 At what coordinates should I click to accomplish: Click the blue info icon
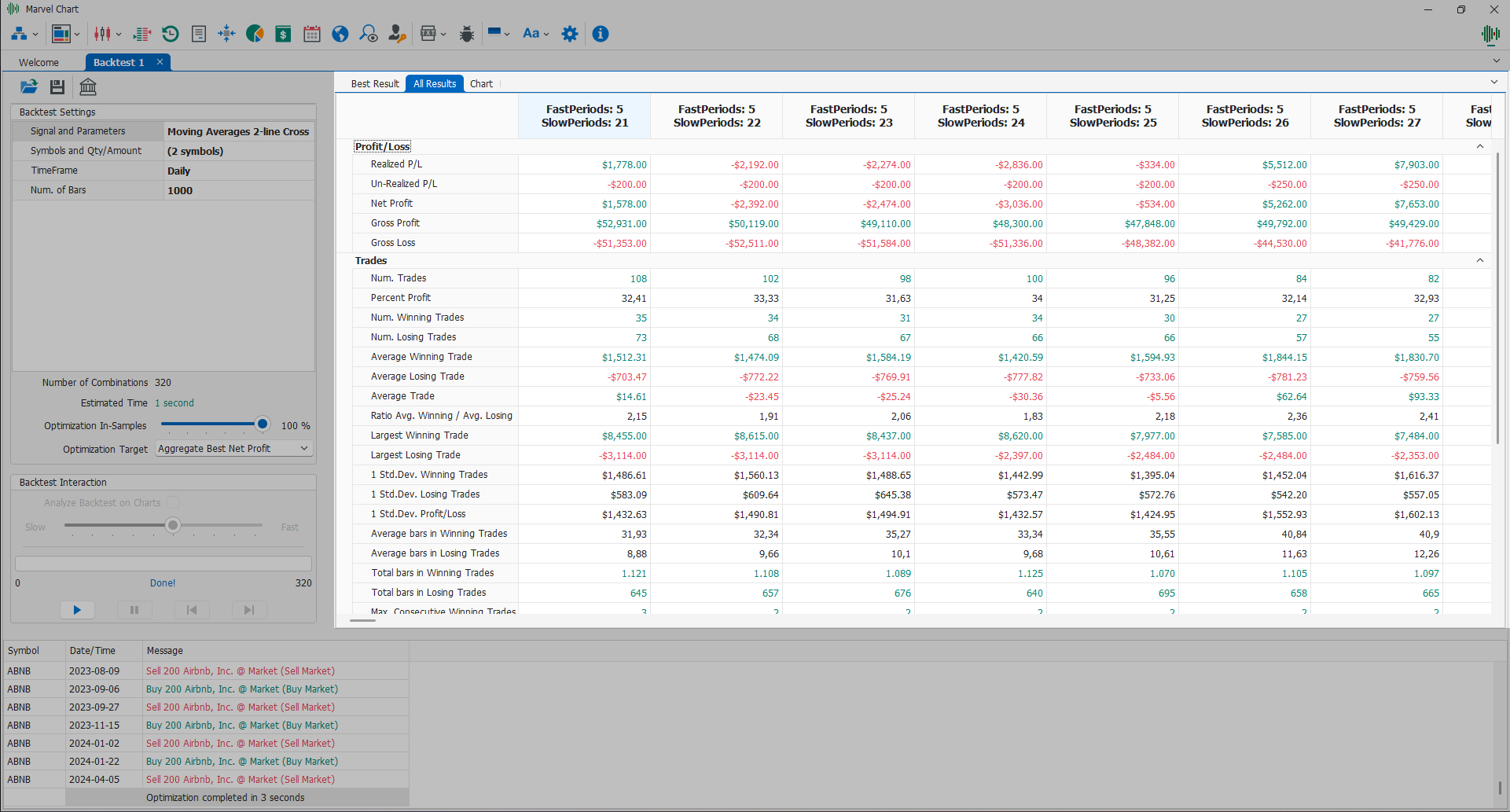(601, 34)
